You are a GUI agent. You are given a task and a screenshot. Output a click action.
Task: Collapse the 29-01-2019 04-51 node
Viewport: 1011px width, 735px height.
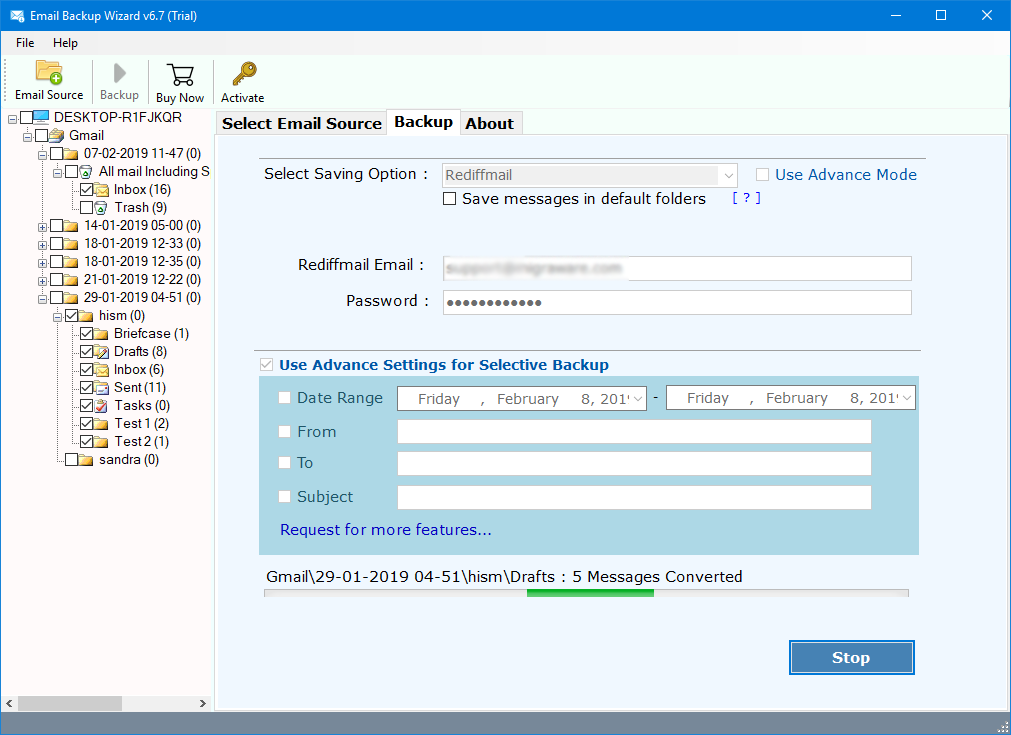pyautogui.click(x=42, y=299)
